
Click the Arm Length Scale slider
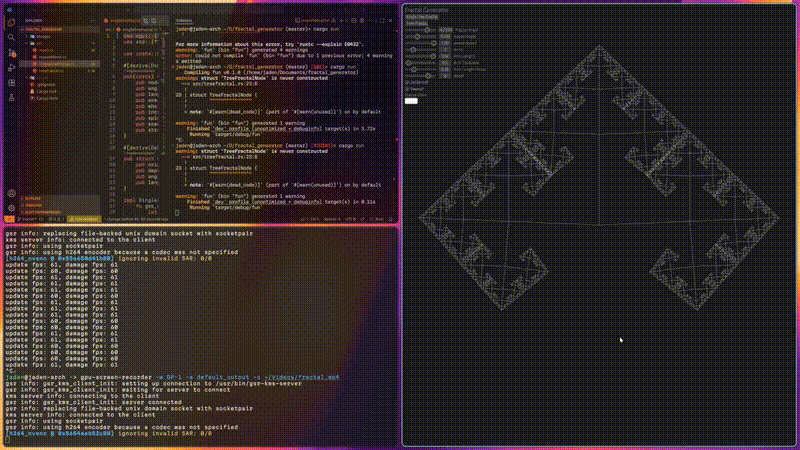(x=421, y=69)
